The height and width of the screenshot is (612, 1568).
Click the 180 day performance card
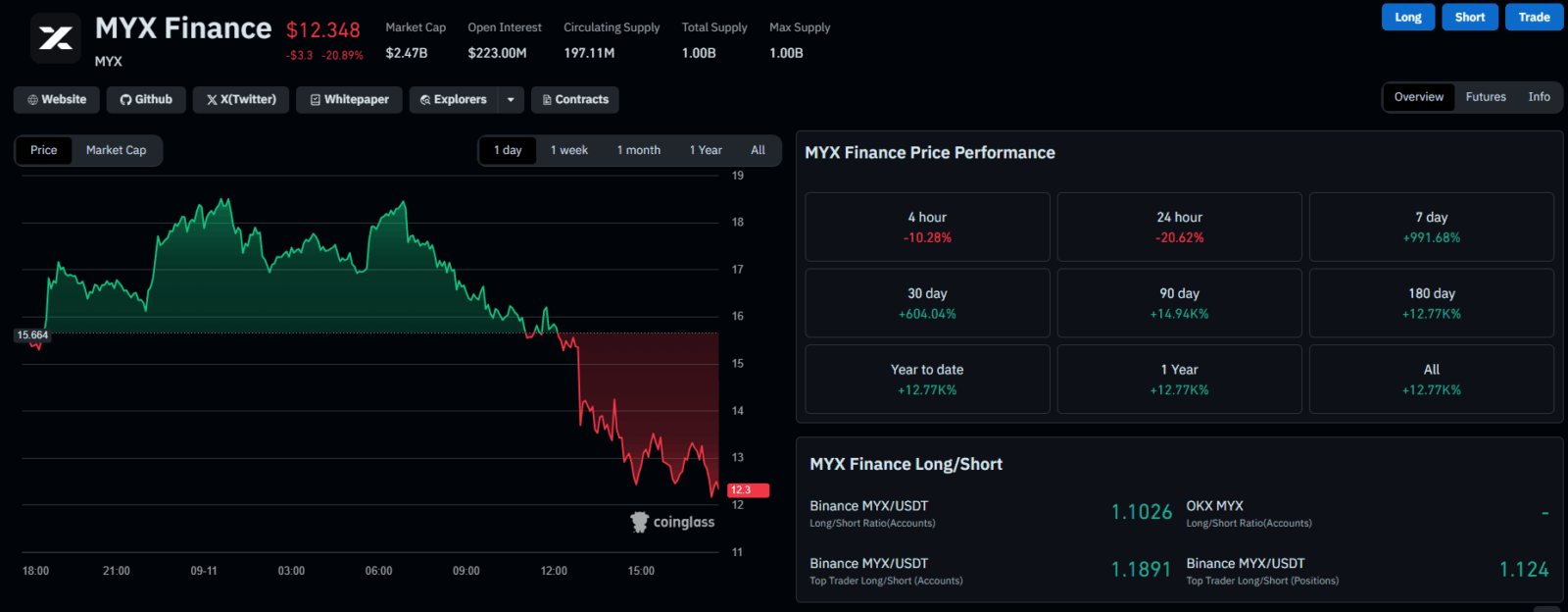click(1432, 303)
